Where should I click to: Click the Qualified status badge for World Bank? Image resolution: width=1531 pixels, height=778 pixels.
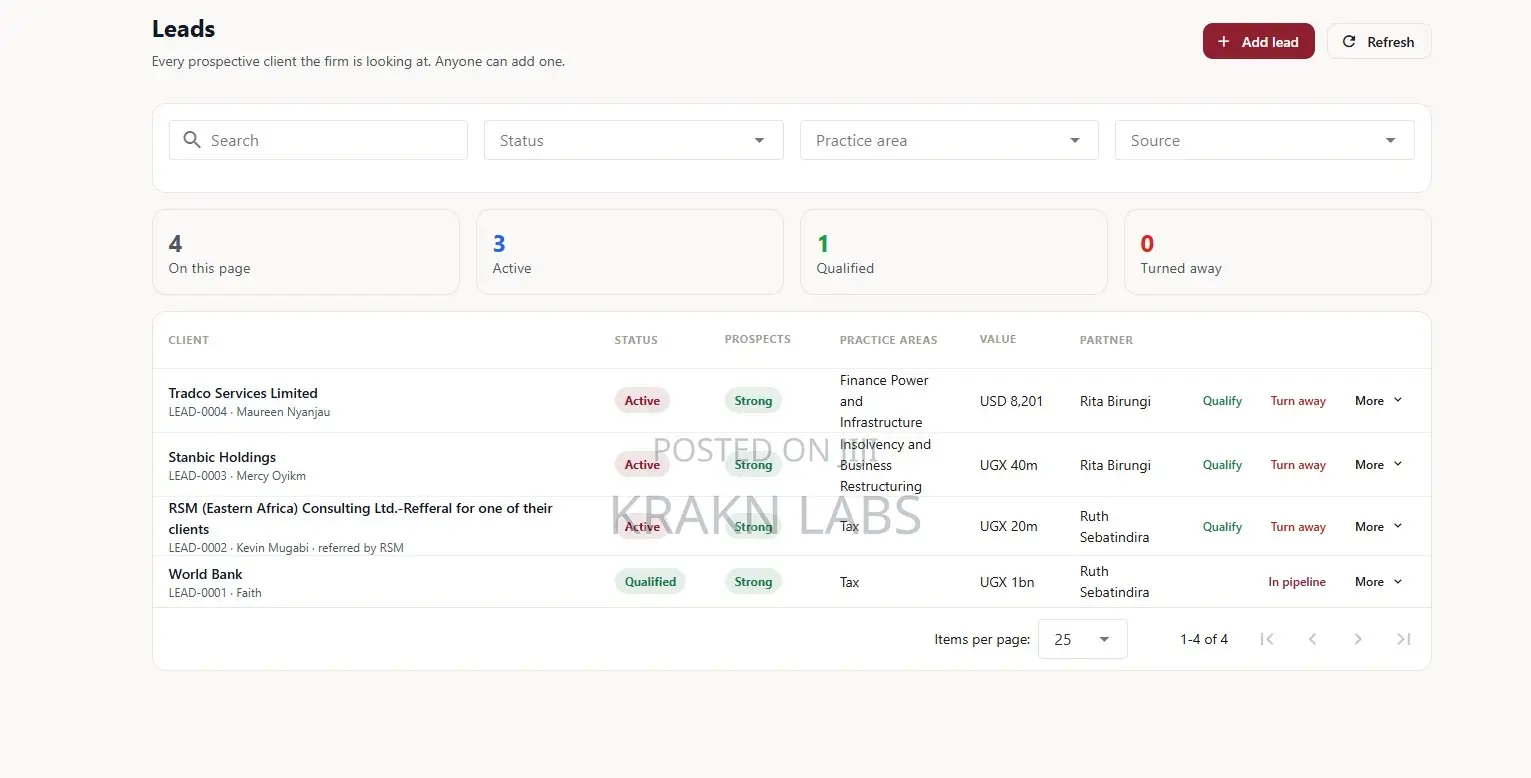(x=650, y=582)
